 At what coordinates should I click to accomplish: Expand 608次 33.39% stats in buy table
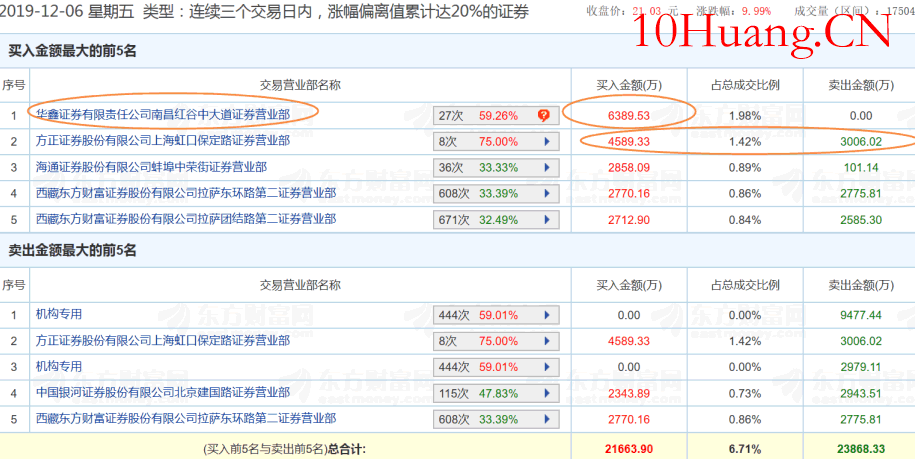(x=496, y=194)
